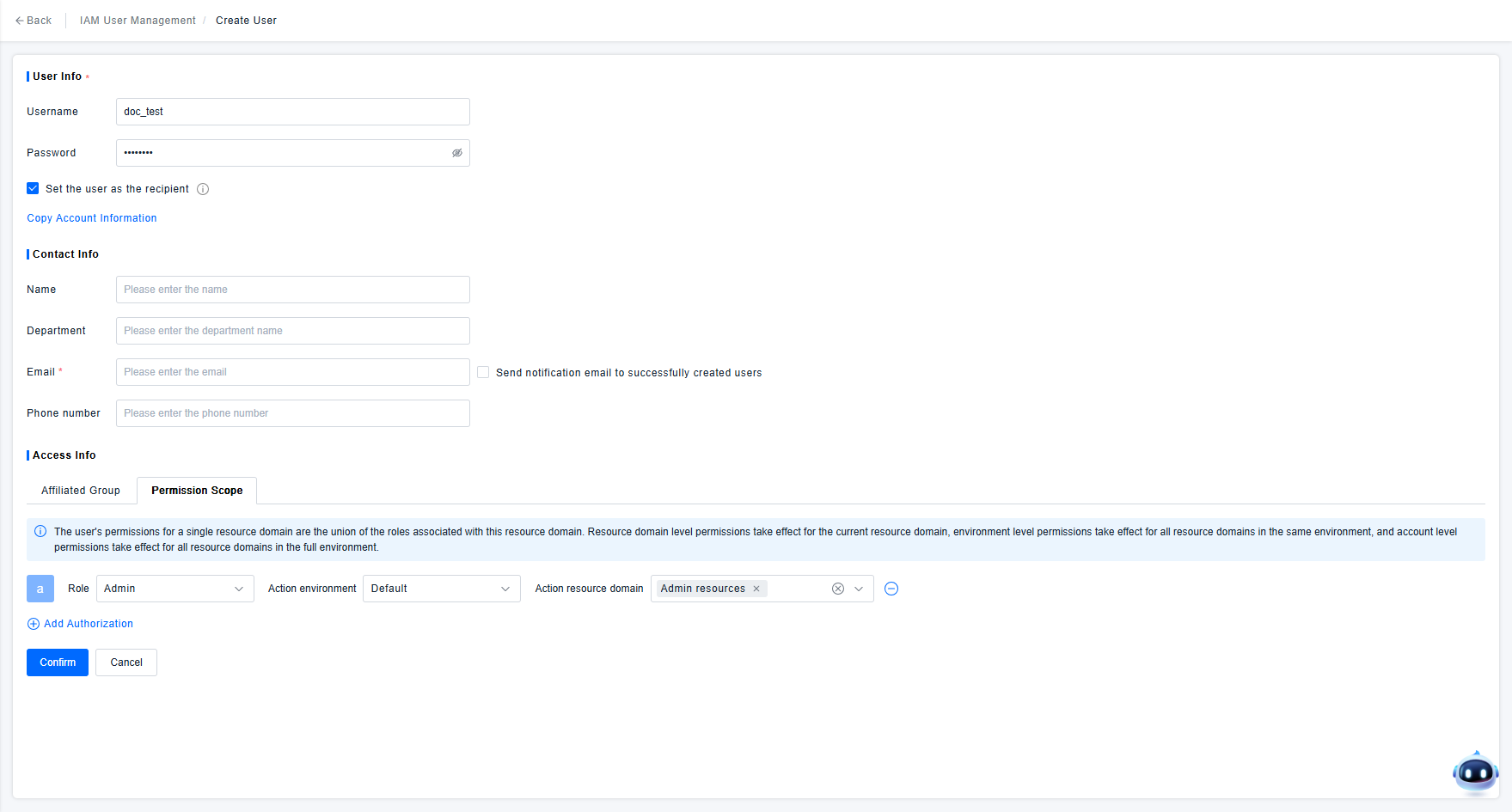Click Copy Account Information link
The image size is (1512, 812).
pos(92,218)
